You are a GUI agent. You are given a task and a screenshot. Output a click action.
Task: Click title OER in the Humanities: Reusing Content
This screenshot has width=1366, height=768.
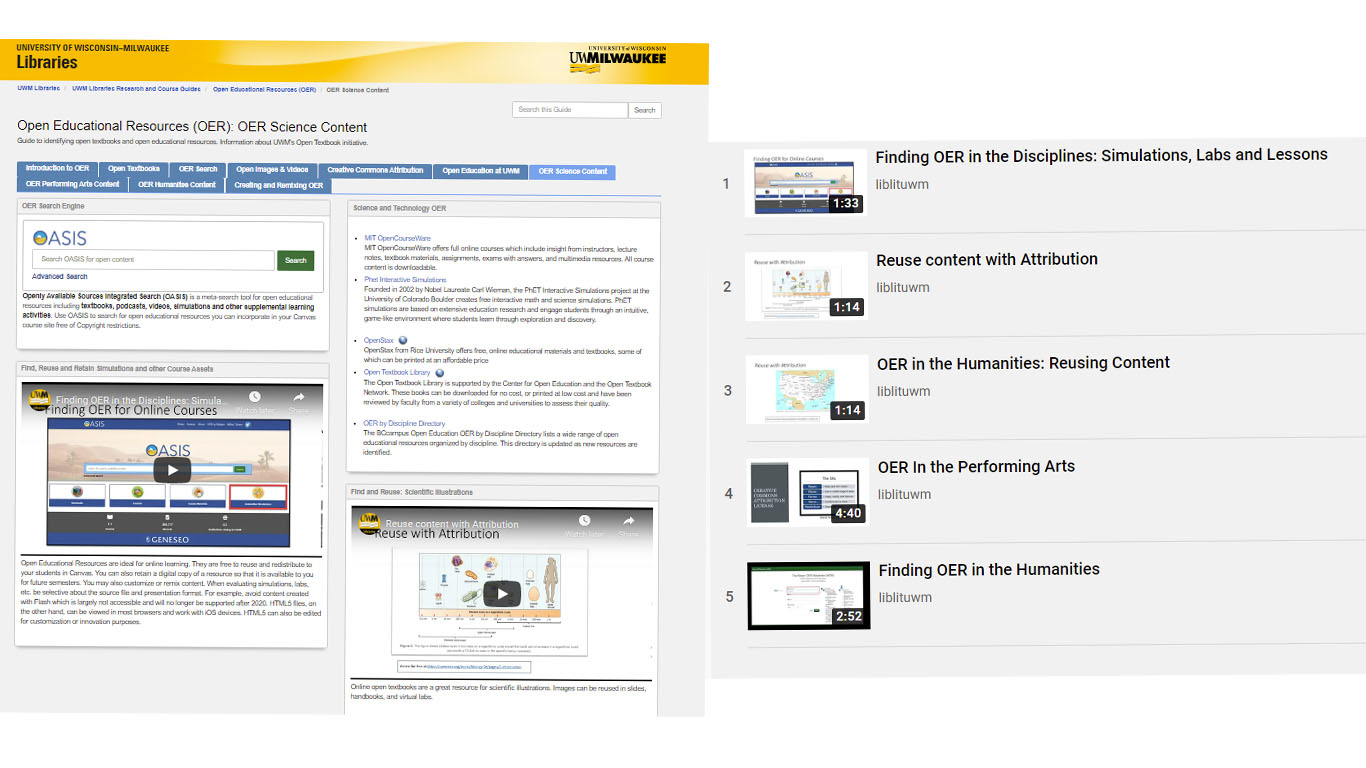(x=1023, y=363)
